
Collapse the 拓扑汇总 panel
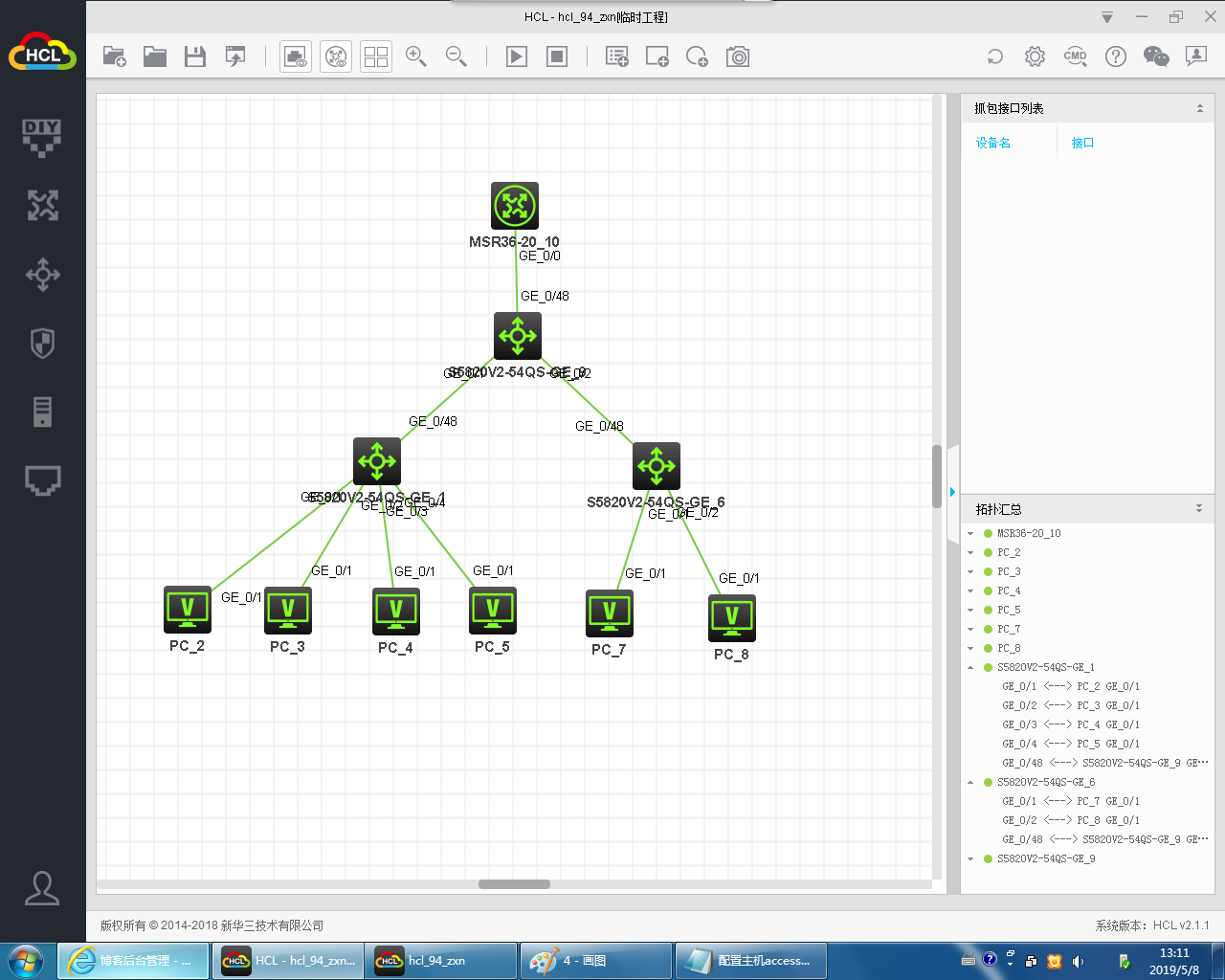point(1199,508)
